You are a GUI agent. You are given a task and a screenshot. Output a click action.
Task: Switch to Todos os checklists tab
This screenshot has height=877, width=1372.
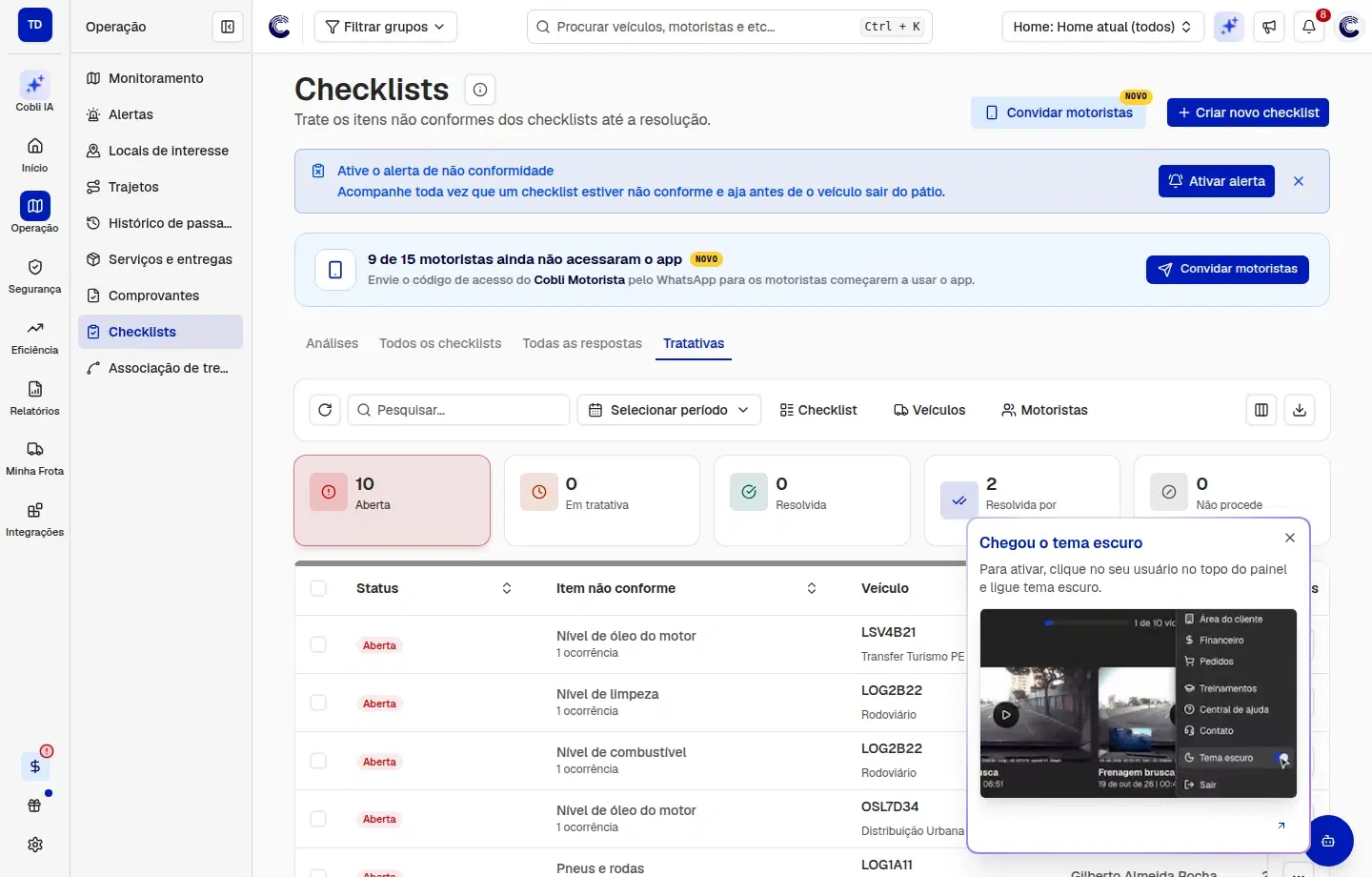[x=440, y=343]
